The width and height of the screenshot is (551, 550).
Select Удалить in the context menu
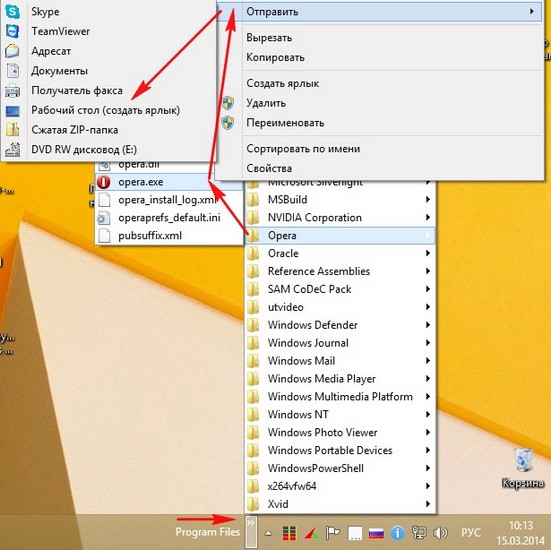[380, 103]
